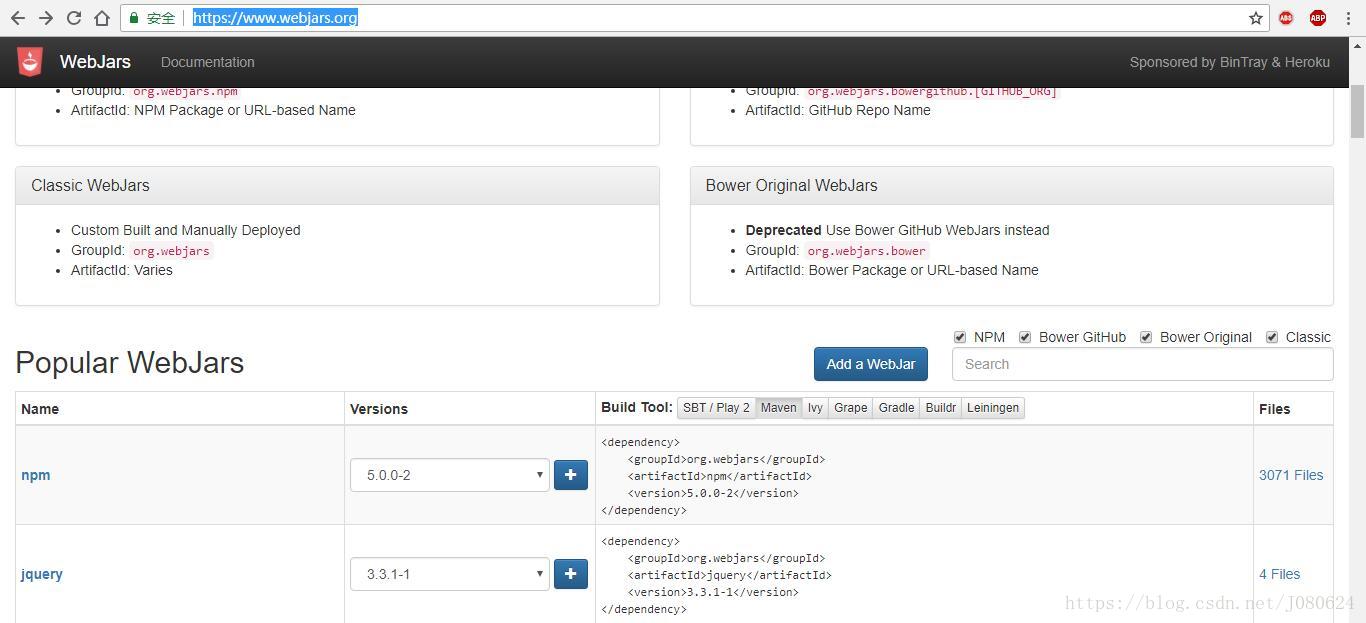The height and width of the screenshot is (623, 1366).
Task: Click the Name column header
Action: coord(40,409)
